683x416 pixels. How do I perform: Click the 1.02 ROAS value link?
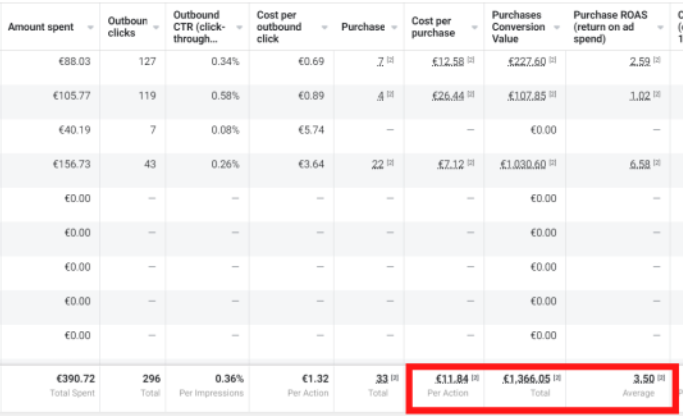[640, 96]
